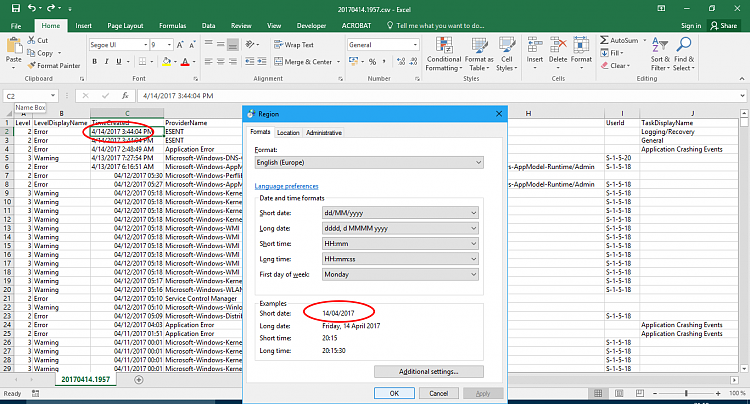
Task: Open the font name dropdown
Action: coord(145,45)
